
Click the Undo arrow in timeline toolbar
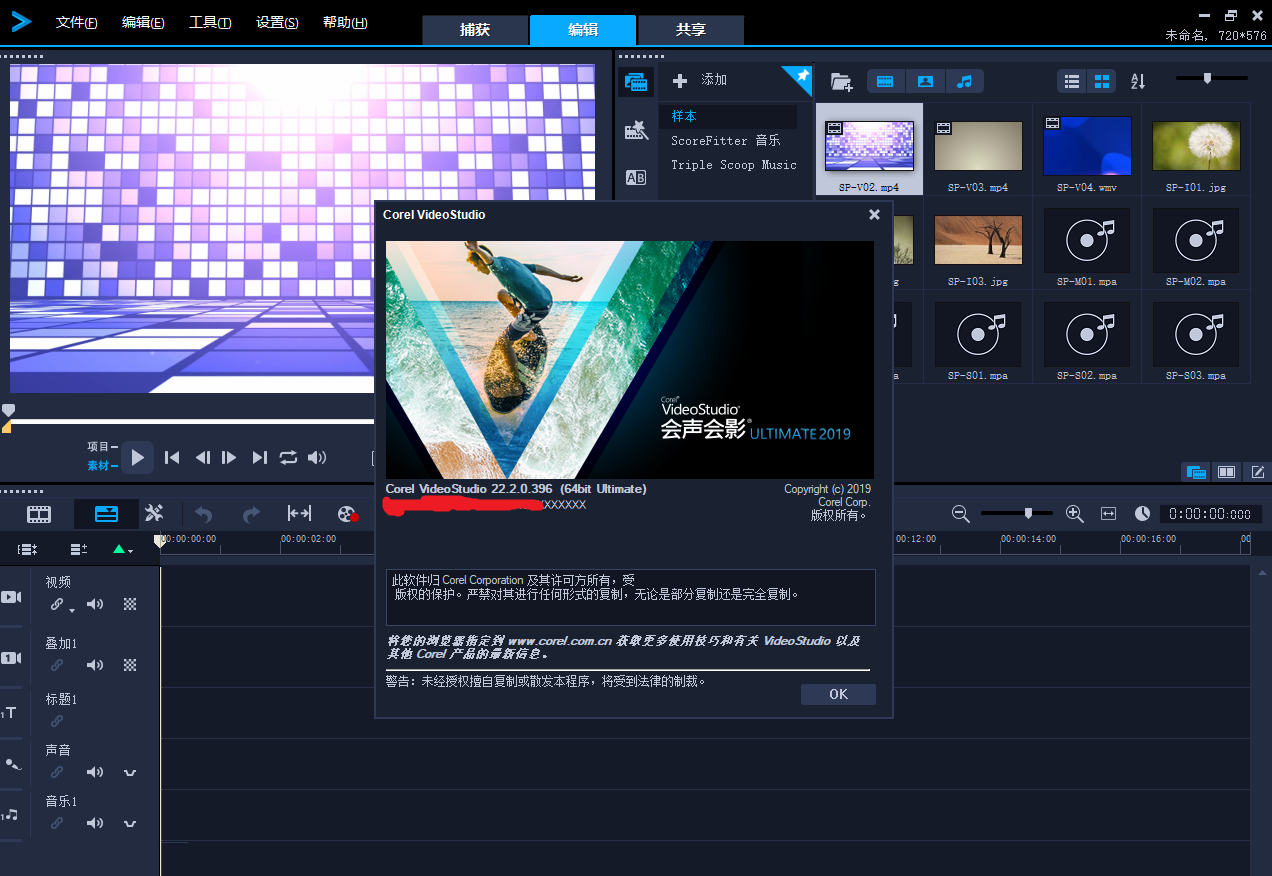[204, 514]
